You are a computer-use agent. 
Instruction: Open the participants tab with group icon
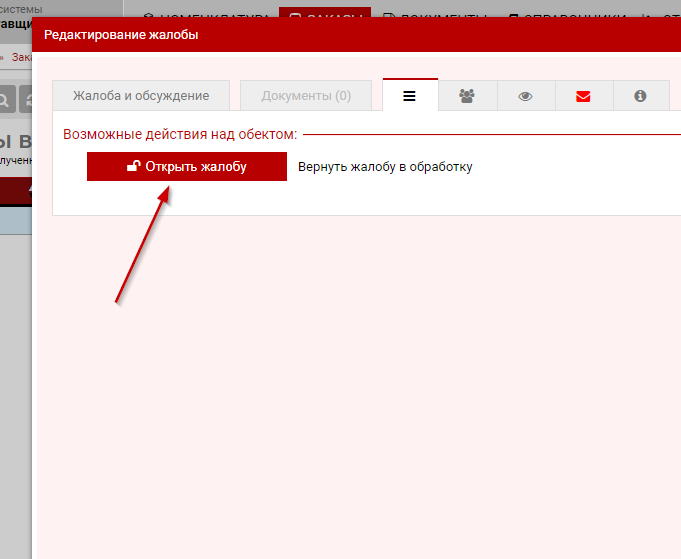(467, 96)
